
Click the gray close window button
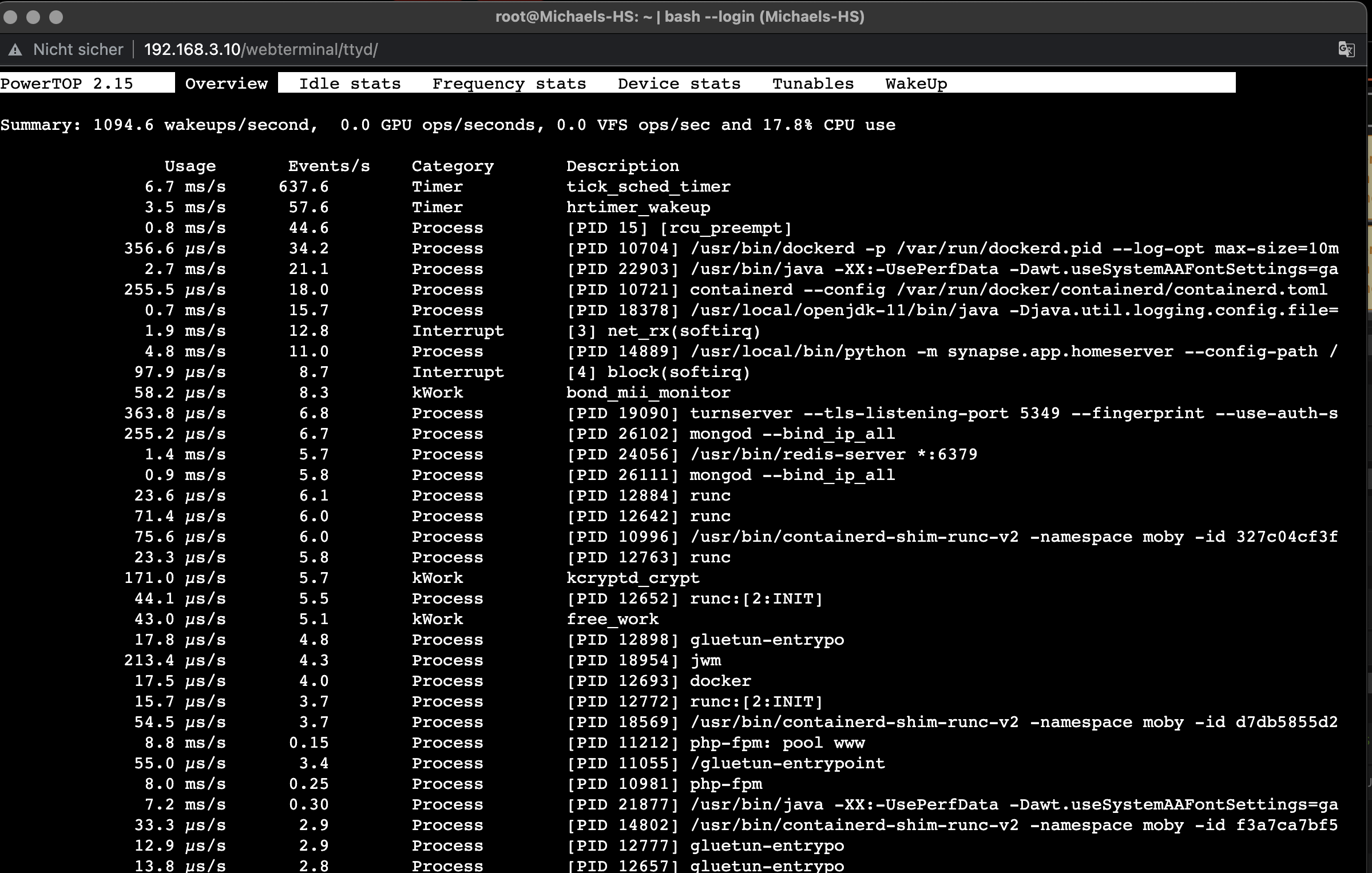pyautogui.click(x=10, y=17)
